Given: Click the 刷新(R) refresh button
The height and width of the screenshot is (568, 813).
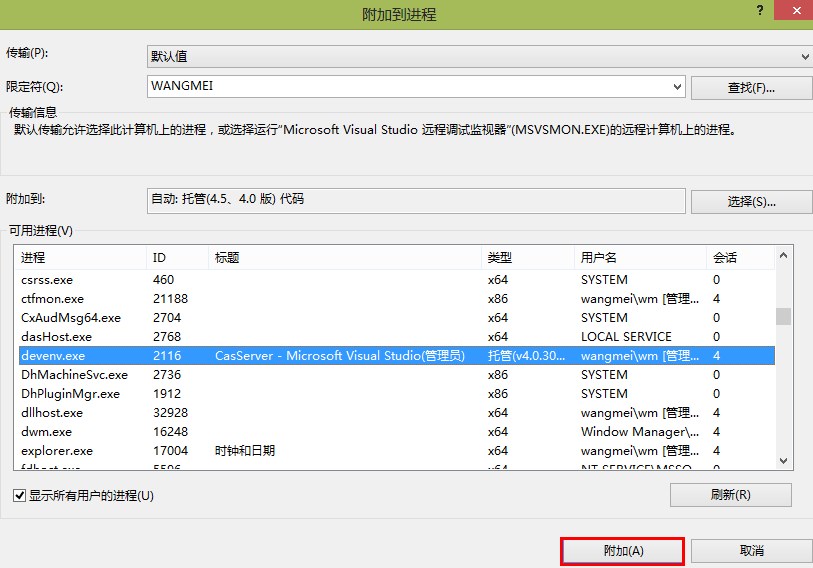Looking at the screenshot, I should 731,495.
